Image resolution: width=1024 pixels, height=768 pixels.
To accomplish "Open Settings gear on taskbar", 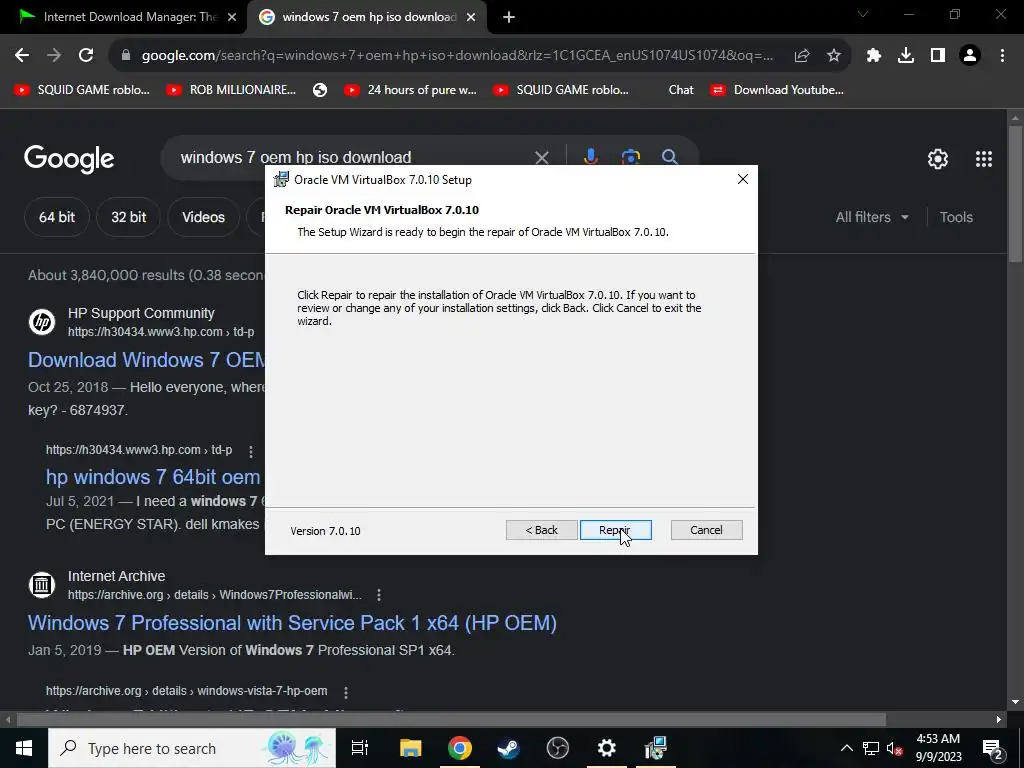I will (x=606, y=748).
